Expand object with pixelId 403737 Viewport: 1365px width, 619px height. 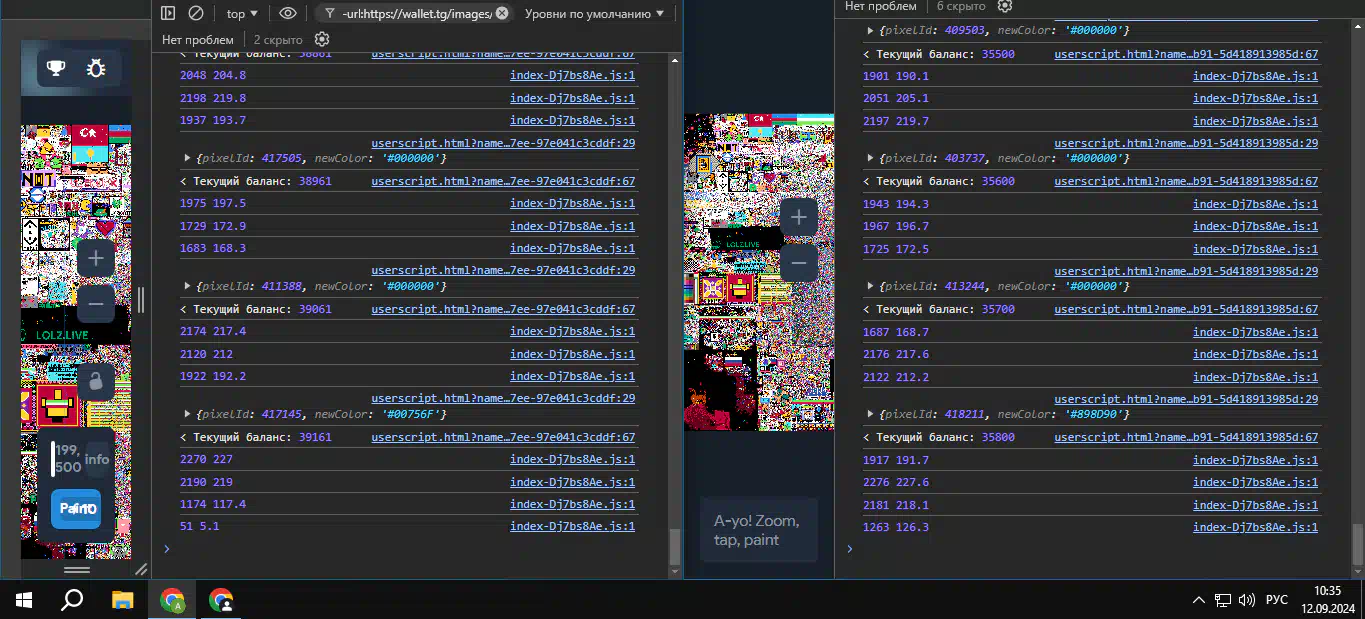coord(870,158)
